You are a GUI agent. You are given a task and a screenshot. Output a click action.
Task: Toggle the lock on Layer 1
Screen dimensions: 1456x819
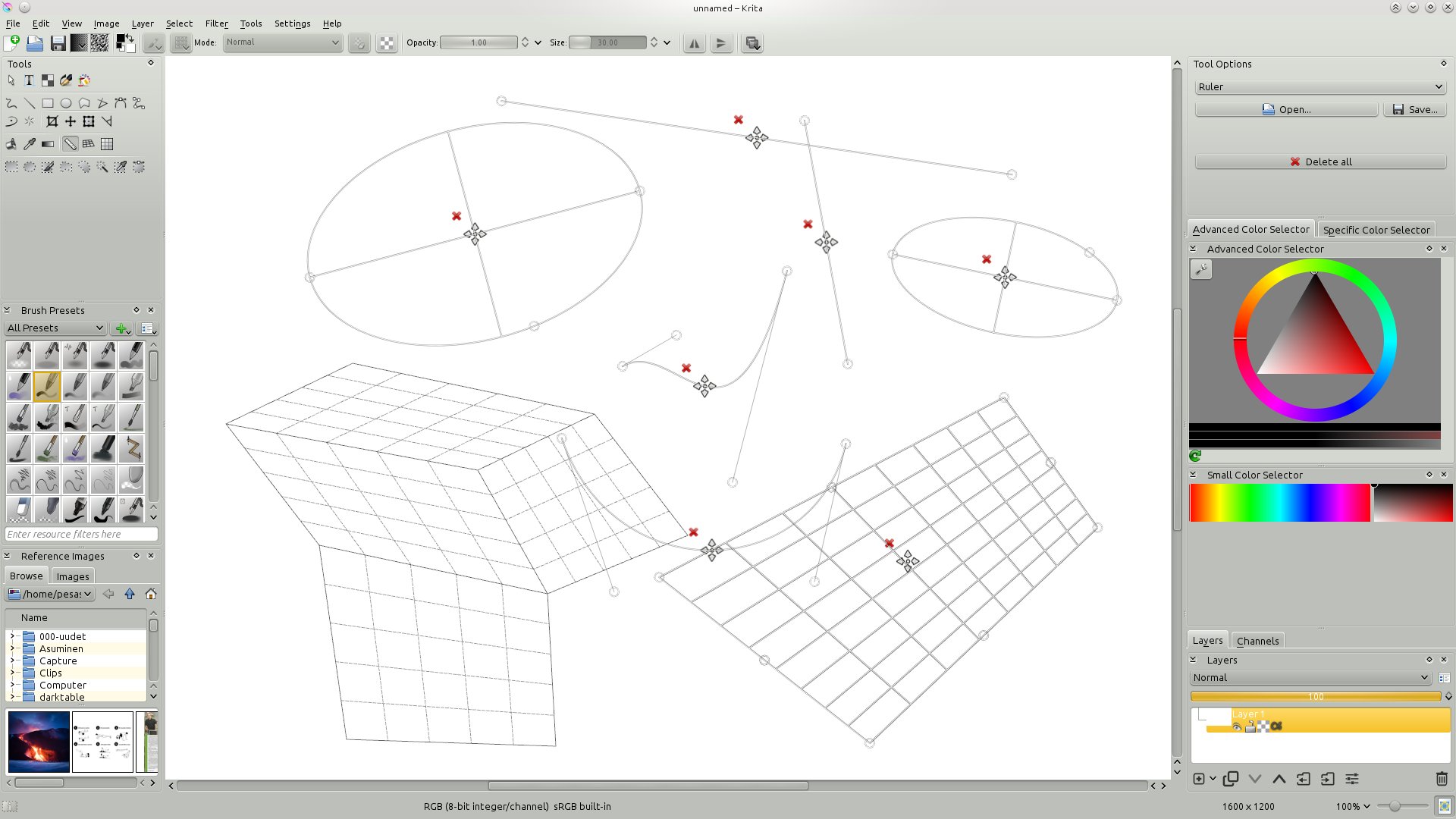click(1250, 726)
